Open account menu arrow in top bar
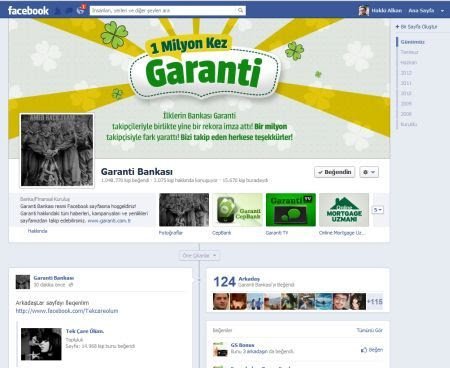Viewport: 450px width, 368px height. pos(442,11)
